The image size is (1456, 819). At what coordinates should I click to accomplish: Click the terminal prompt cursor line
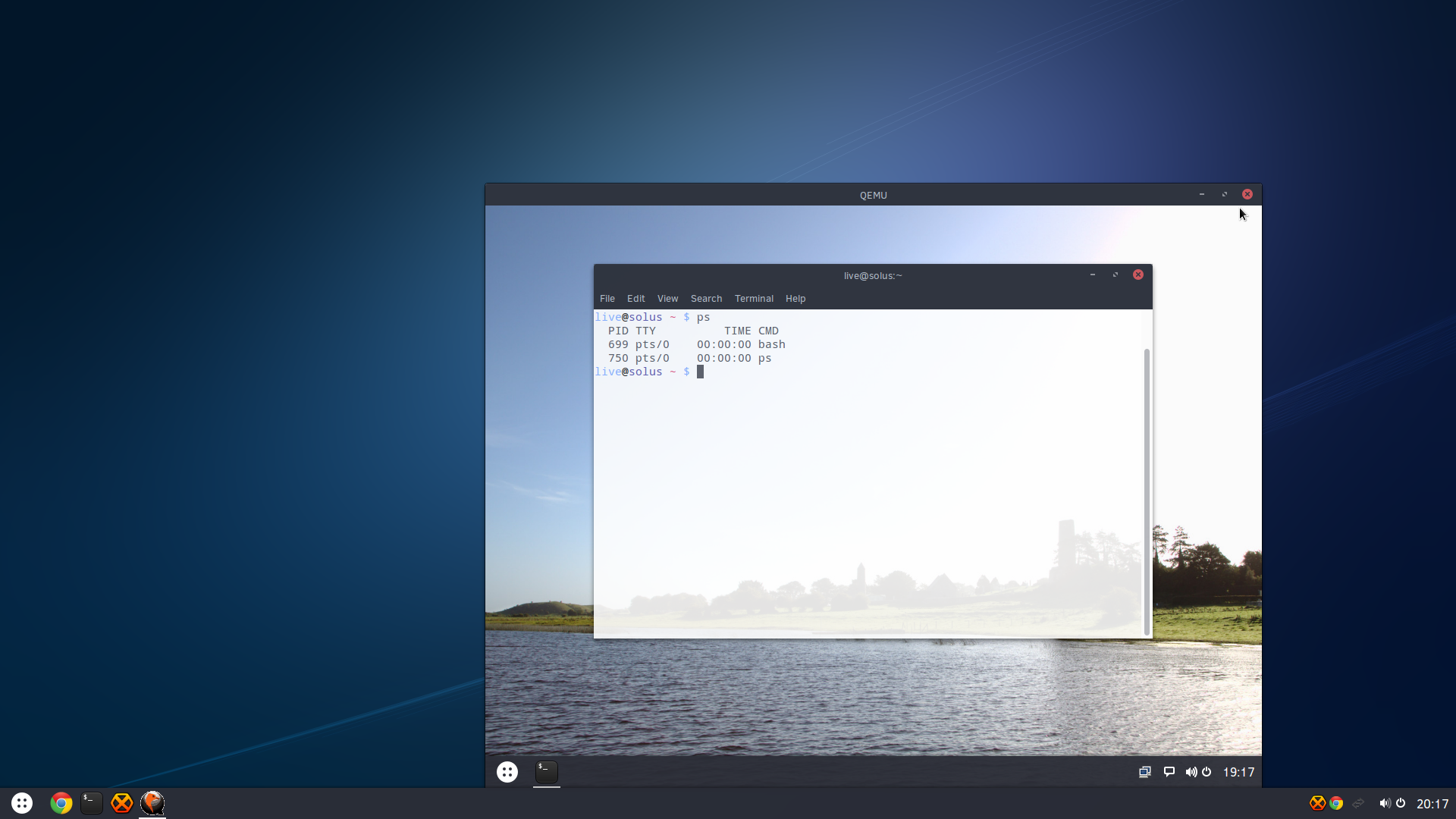click(x=649, y=372)
